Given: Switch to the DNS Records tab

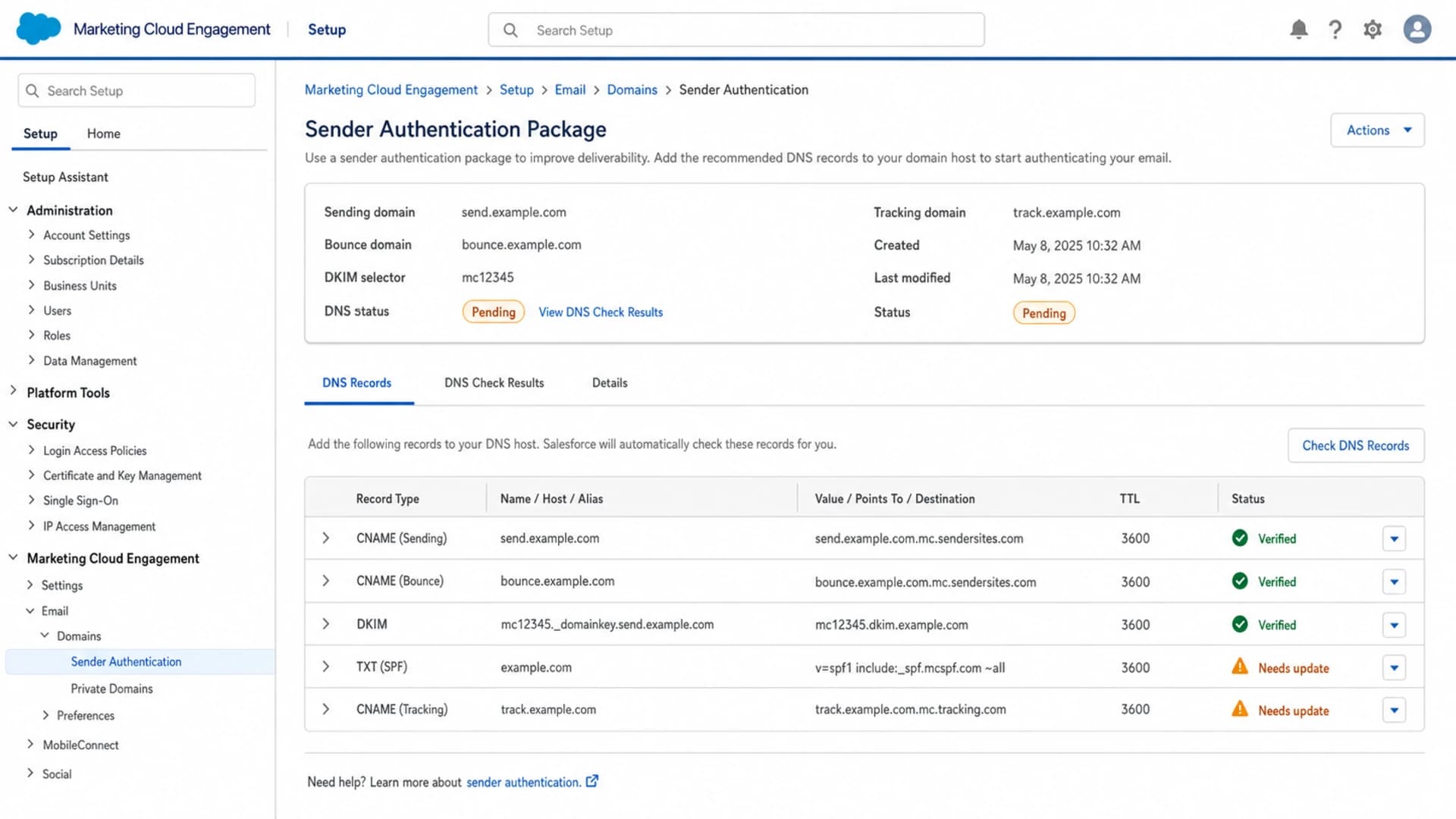Looking at the screenshot, I should (x=357, y=383).
